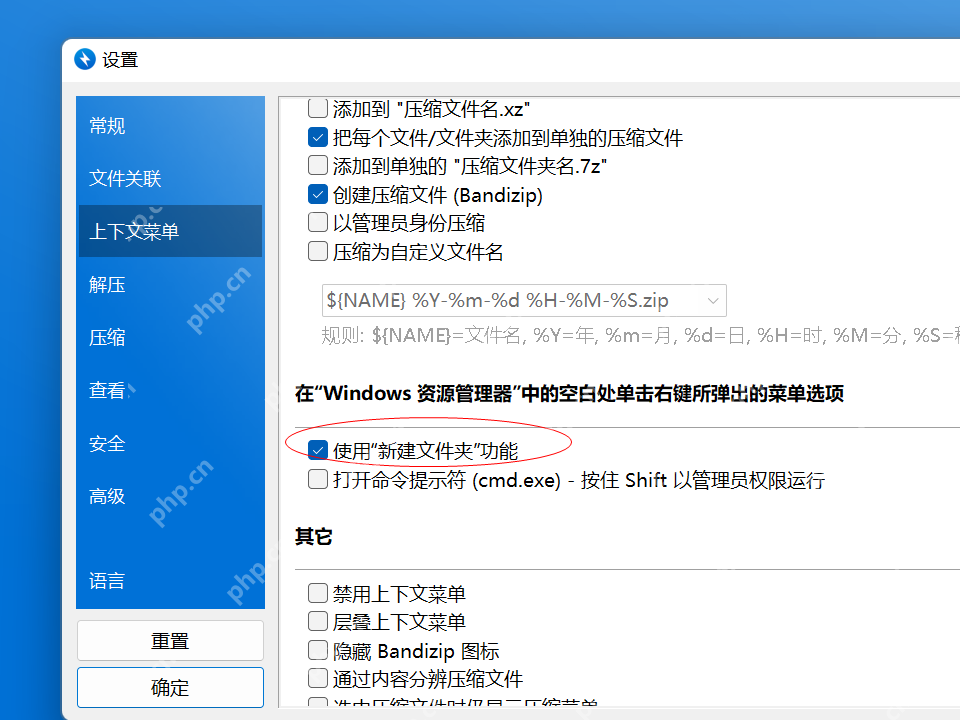Enable 添加到单独的 "压缩文件夹名.7z" option
The image size is (960, 720).
tap(318, 165)
